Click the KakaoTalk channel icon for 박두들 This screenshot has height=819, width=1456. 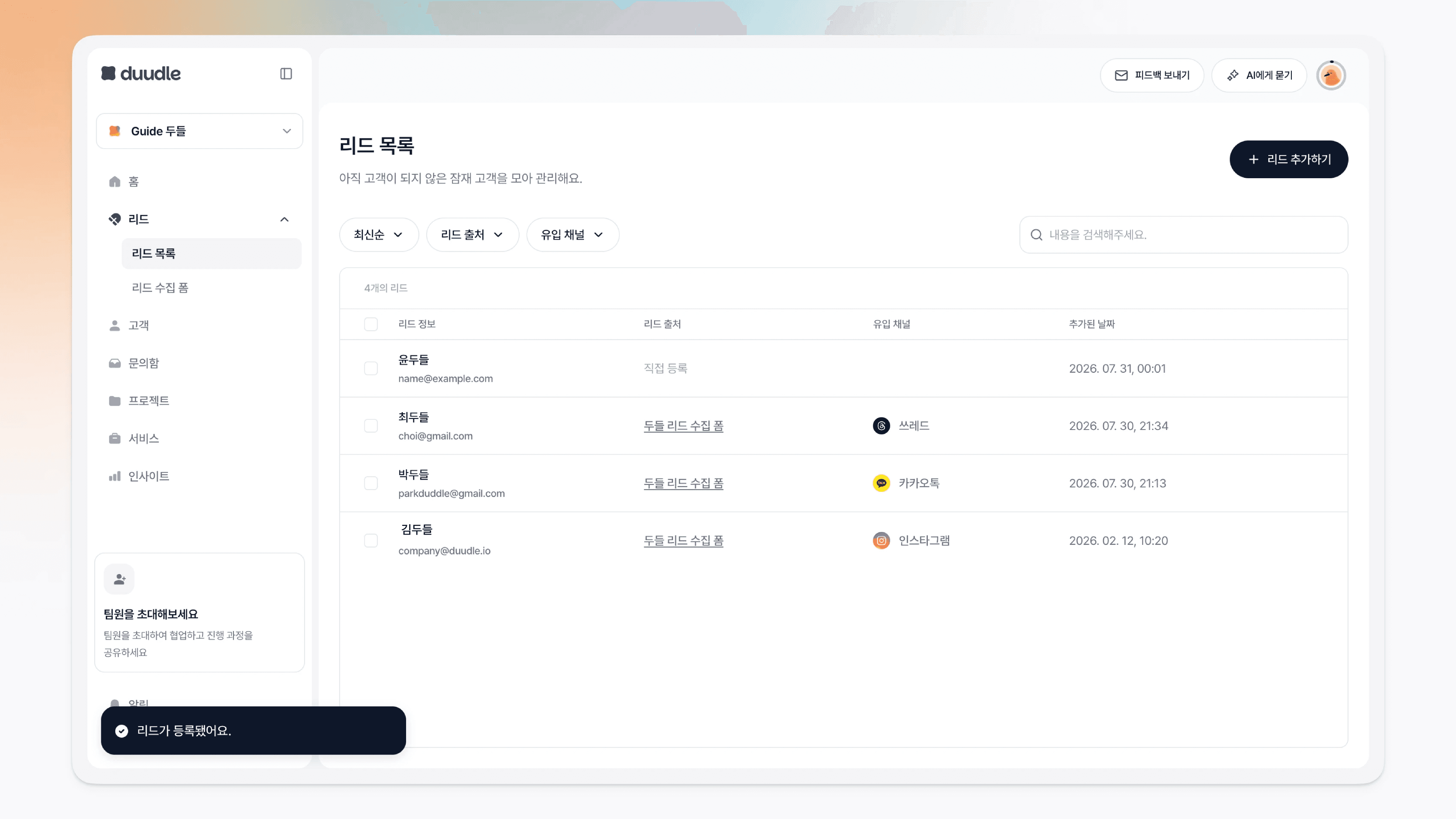[881, 483]
